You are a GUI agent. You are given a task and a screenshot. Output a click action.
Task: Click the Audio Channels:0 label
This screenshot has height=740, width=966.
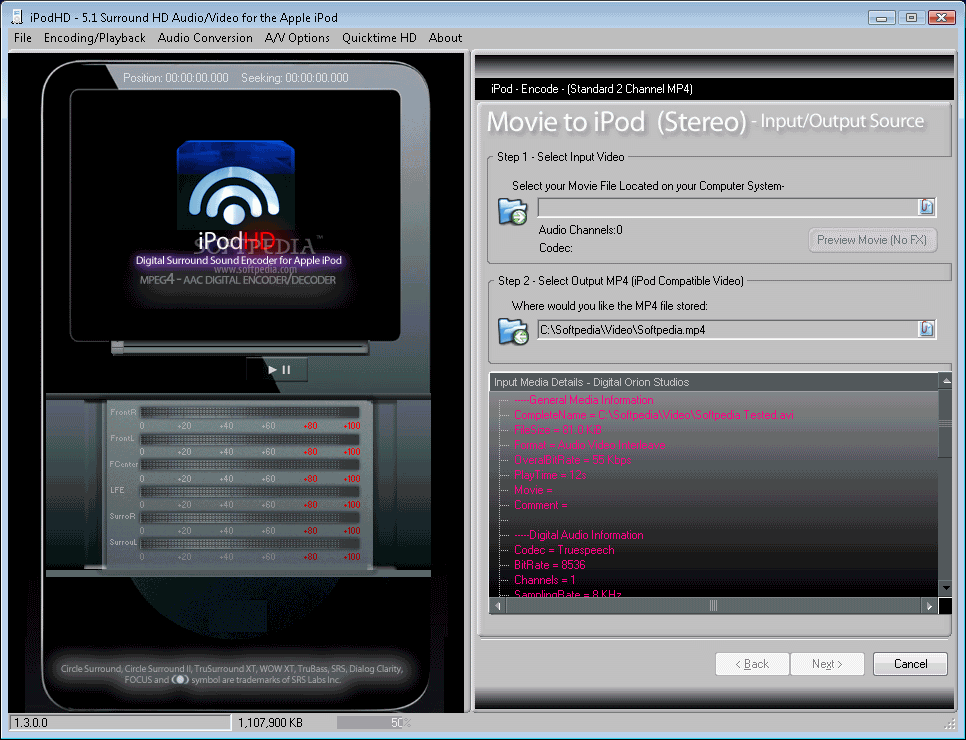click(580, 230)
